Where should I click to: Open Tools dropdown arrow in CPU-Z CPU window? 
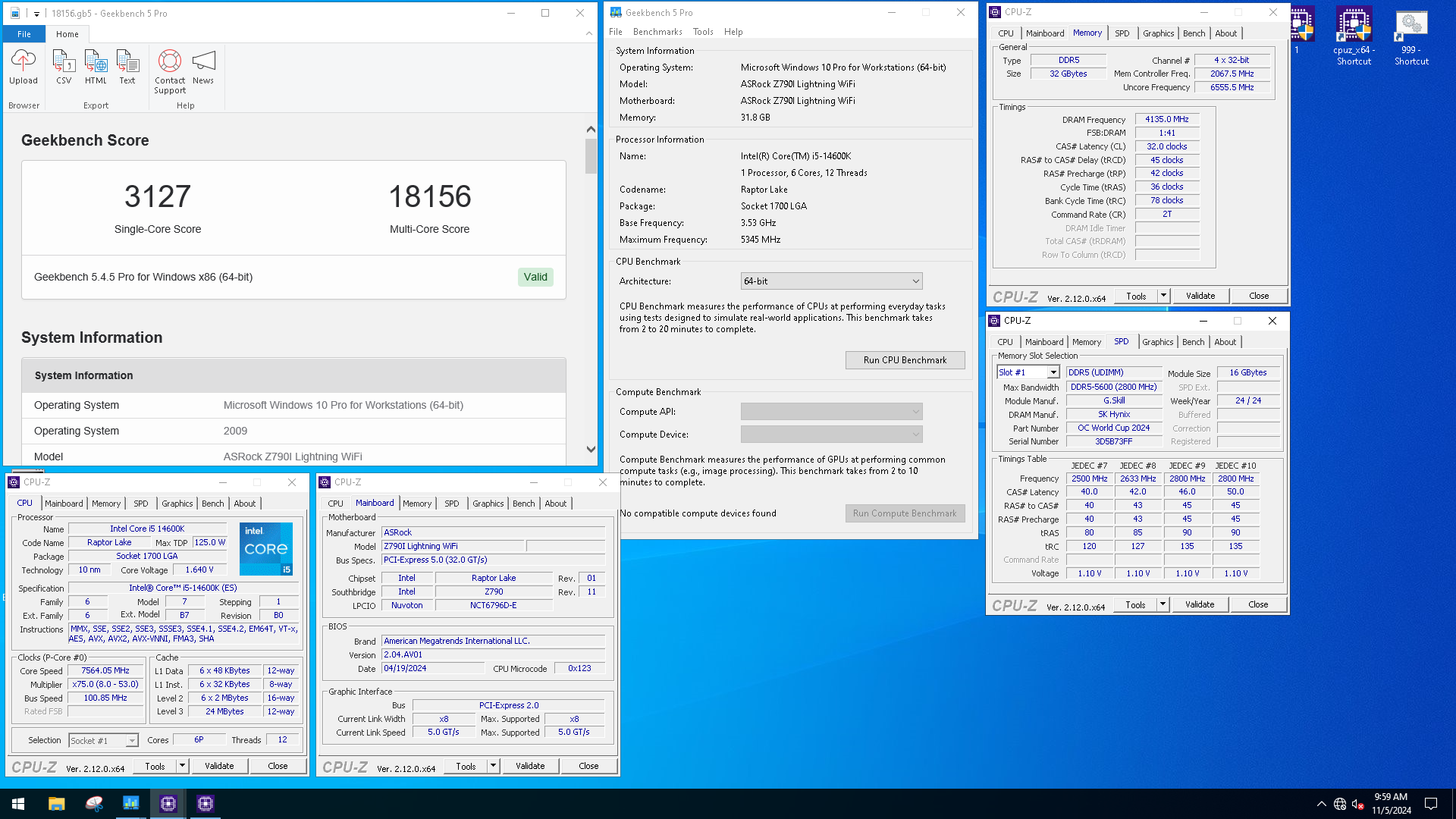pos(182,766)
